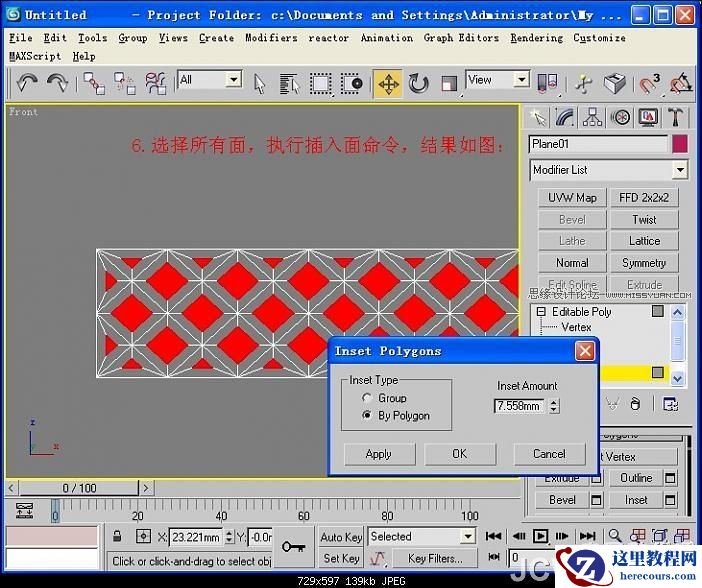Apply the UVW Map modifier button
Screen dimensions: 702x588
point(572,197)
